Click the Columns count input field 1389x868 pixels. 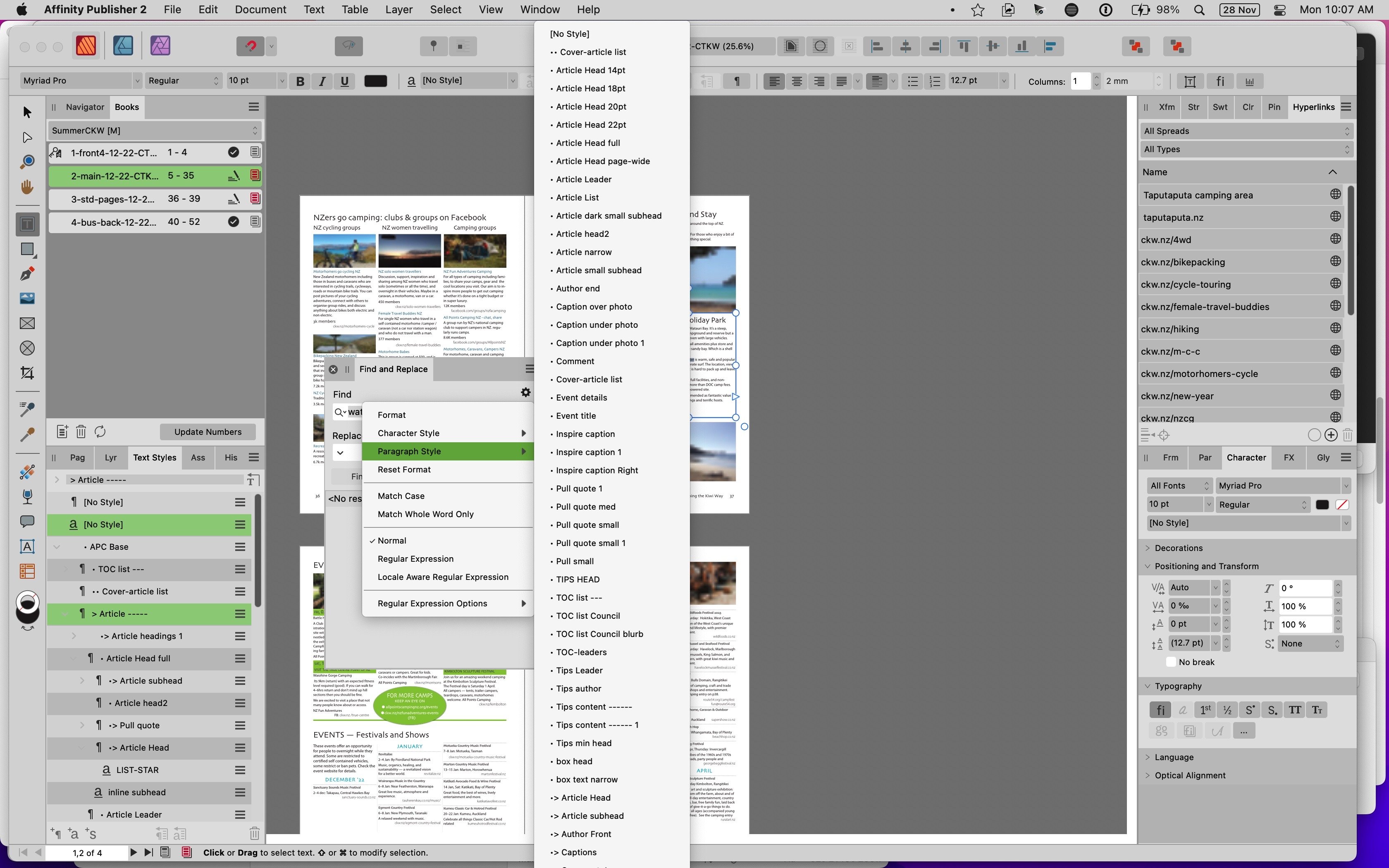(x=1081, y=81)
